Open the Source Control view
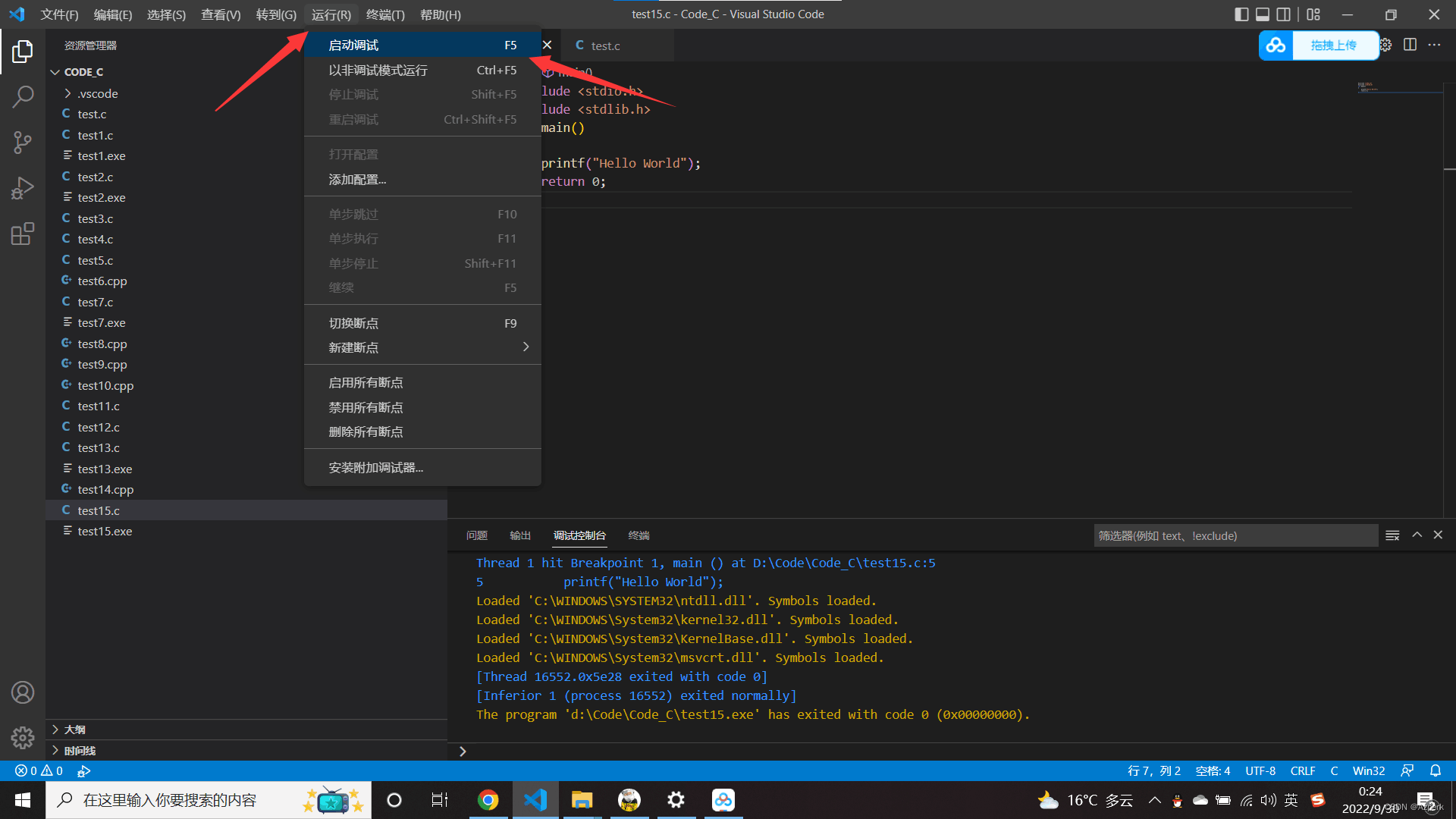Screen dimensions: 1456x819 (22, 142)
